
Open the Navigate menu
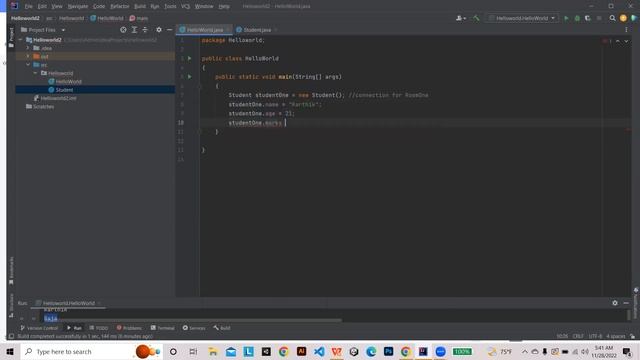[78, 7]
